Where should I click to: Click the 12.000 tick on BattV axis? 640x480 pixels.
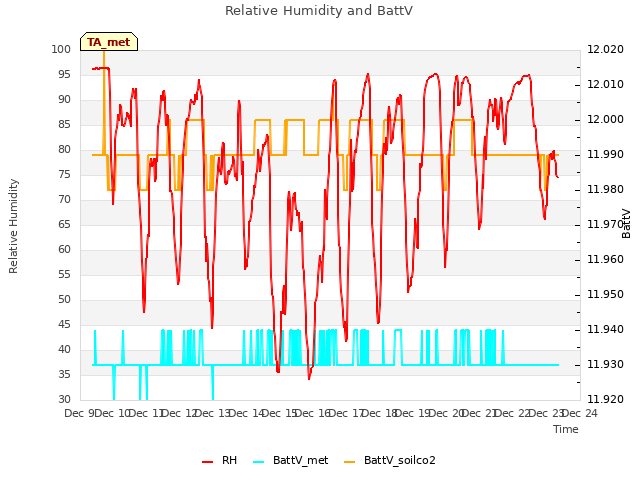pyautogui.click(x=605, y=120)
